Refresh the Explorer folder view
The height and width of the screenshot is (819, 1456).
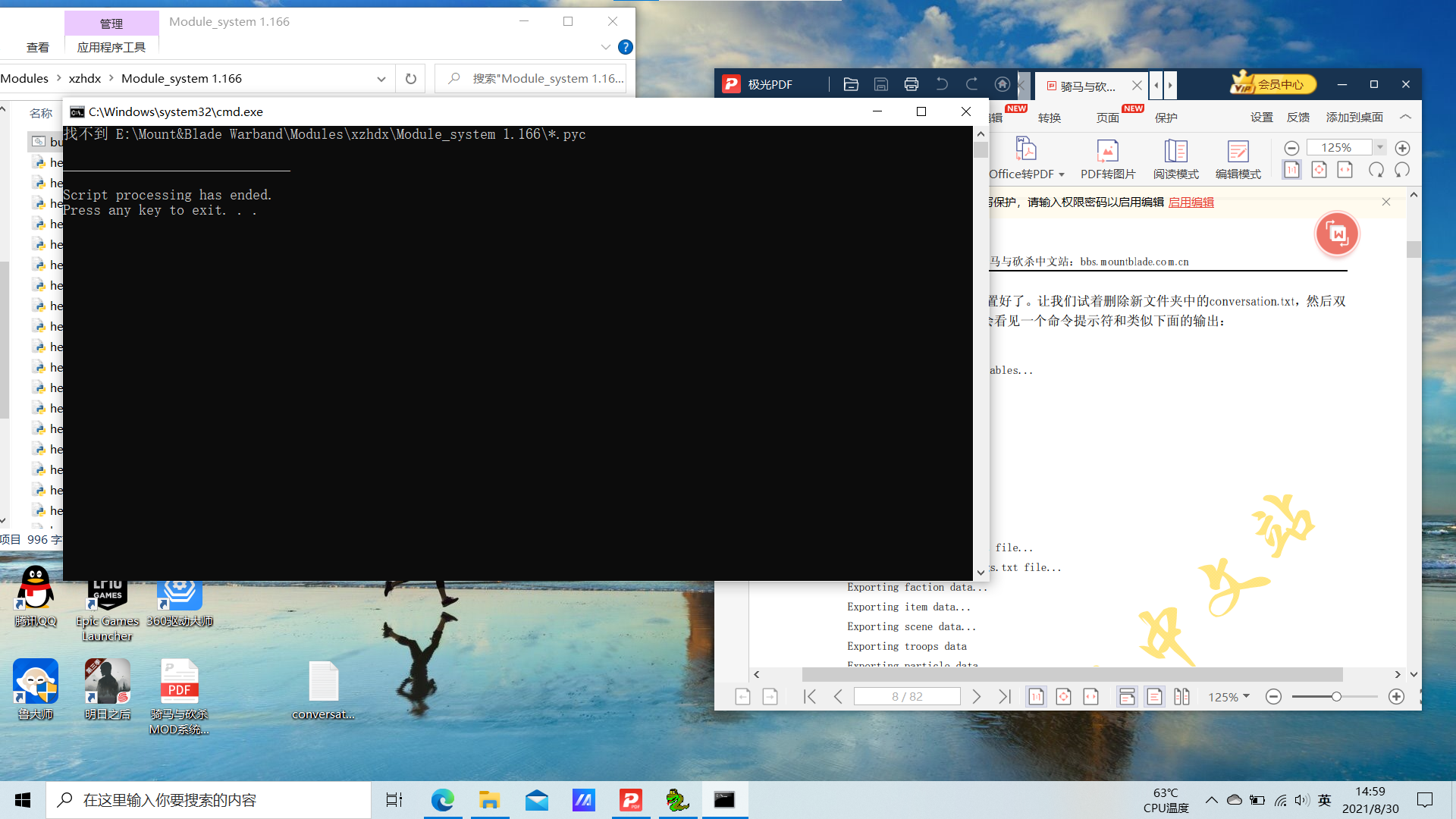point(411,78)
